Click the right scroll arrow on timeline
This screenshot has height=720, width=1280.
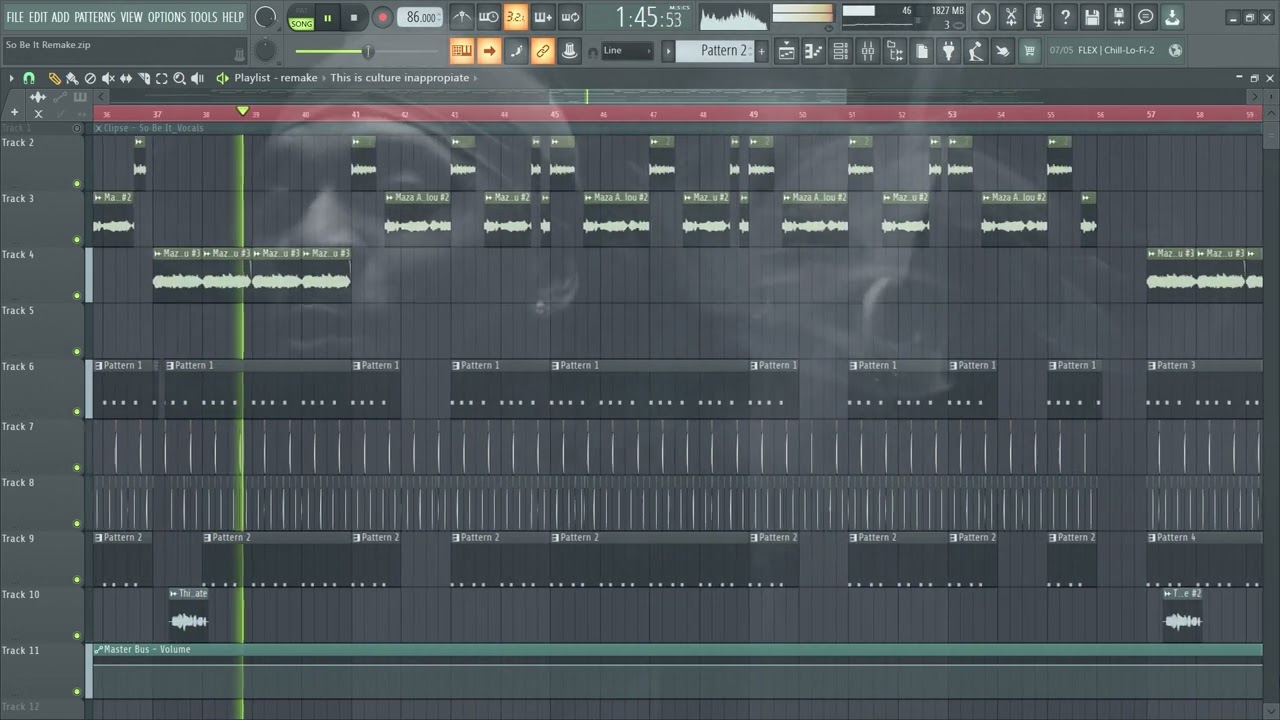click(1255, 97)
